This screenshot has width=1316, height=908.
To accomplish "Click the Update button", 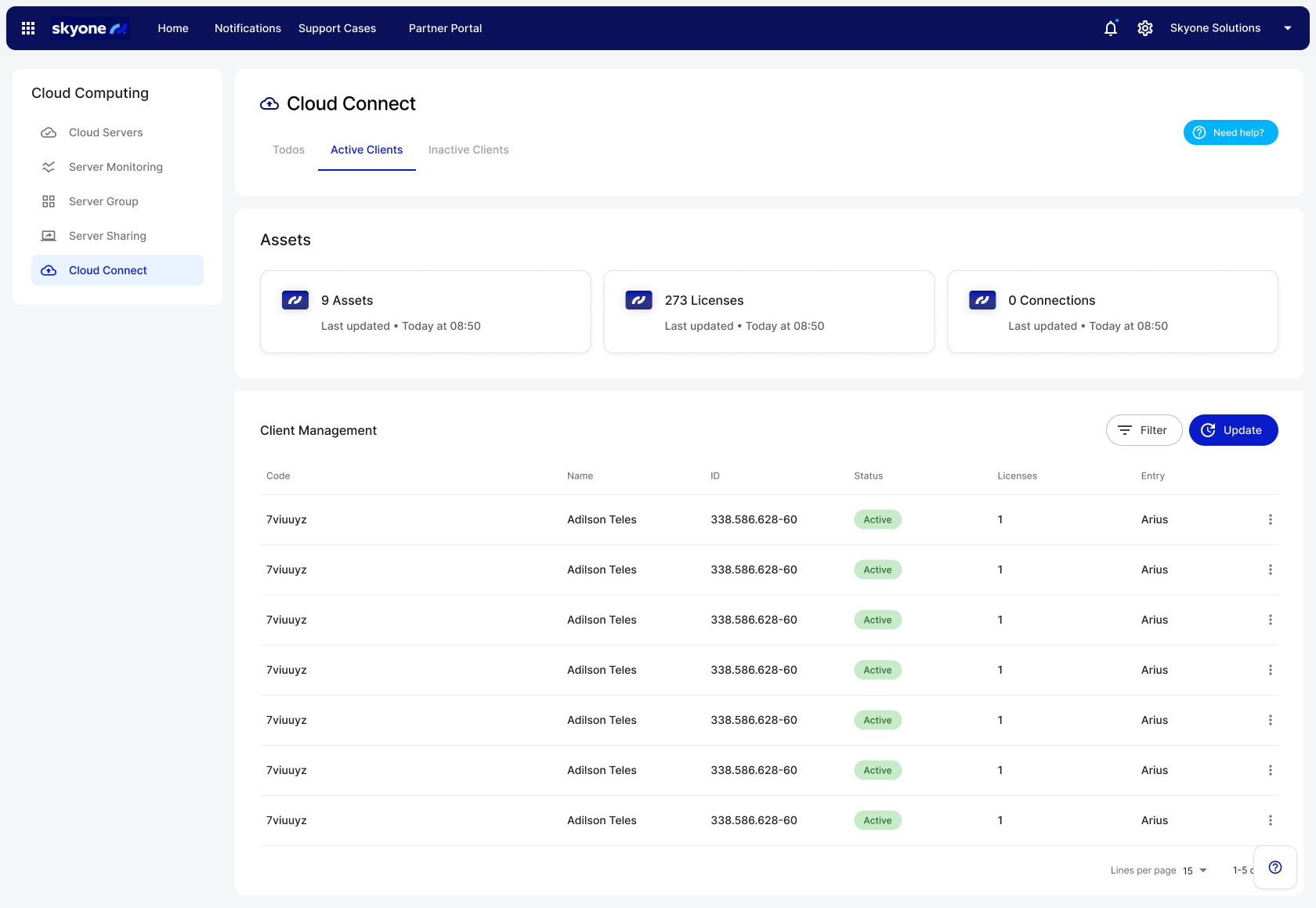I will pos(1233,430).
